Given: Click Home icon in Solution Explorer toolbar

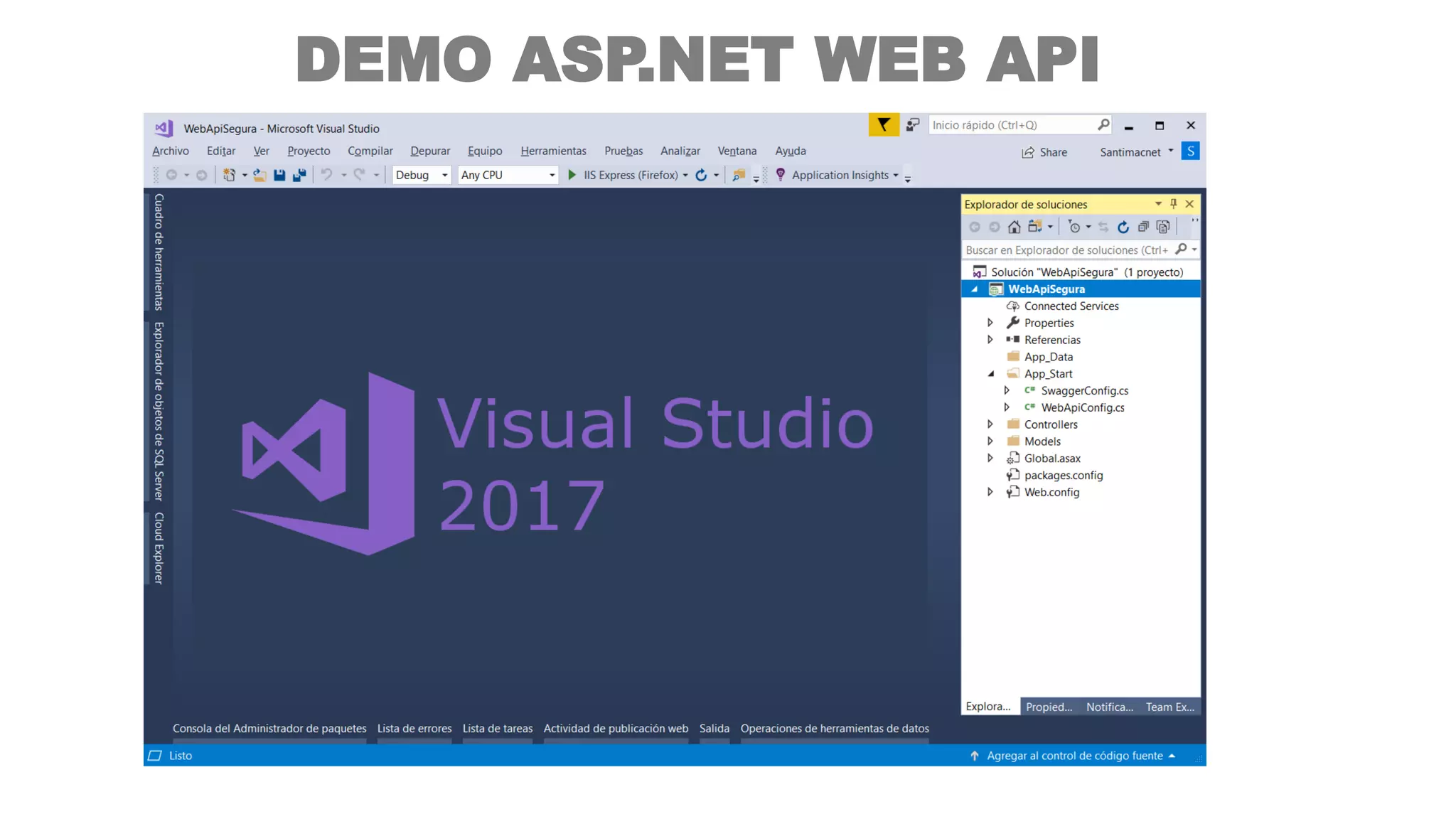Looking at the screenshot, I should click(1015, 227).
